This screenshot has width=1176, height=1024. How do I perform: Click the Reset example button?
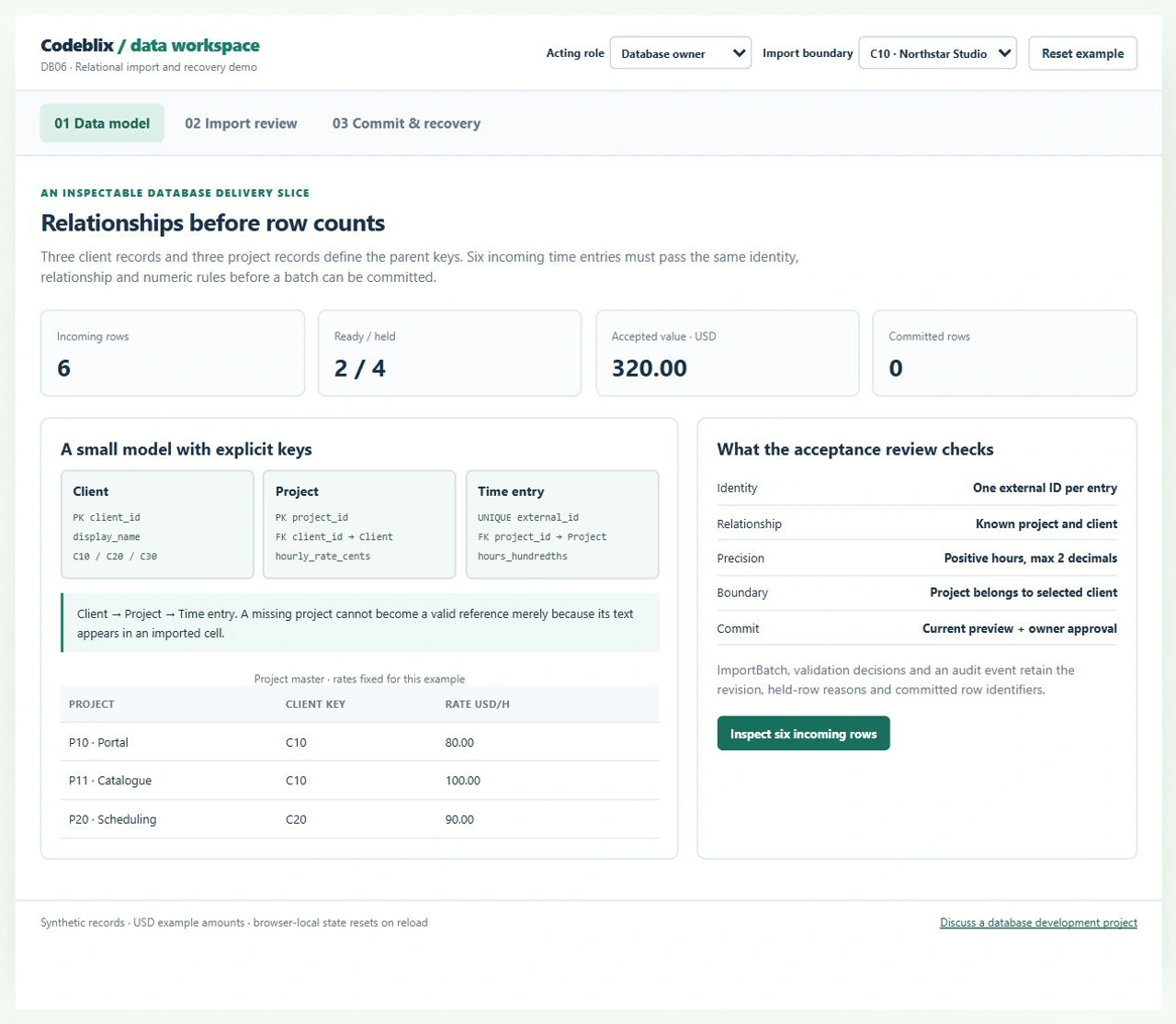(x=1082, y=53)
